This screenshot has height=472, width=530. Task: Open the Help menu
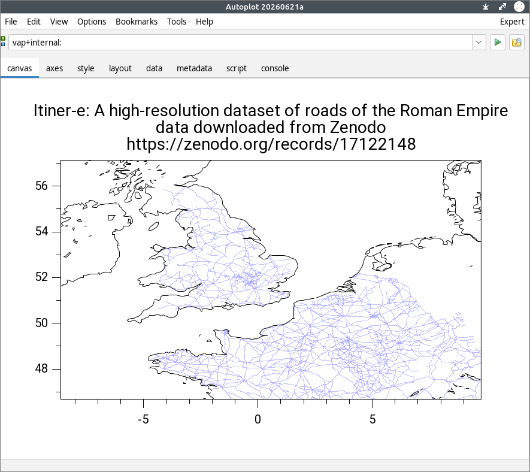click(204, 22)
